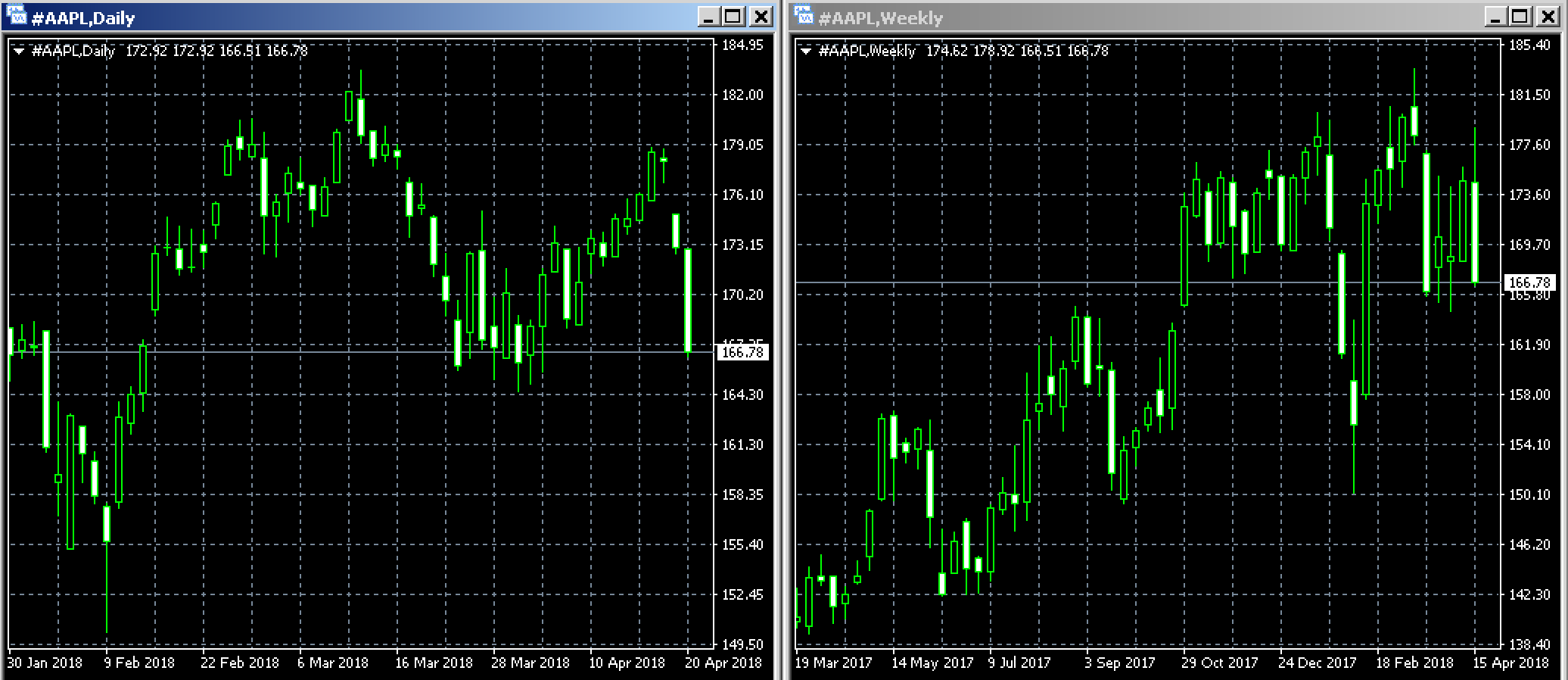This screenshot has height=680, width=1568.
Task: Click the #AAPL,Daily symbol label inside the chart
Action: tap(73, 51)
